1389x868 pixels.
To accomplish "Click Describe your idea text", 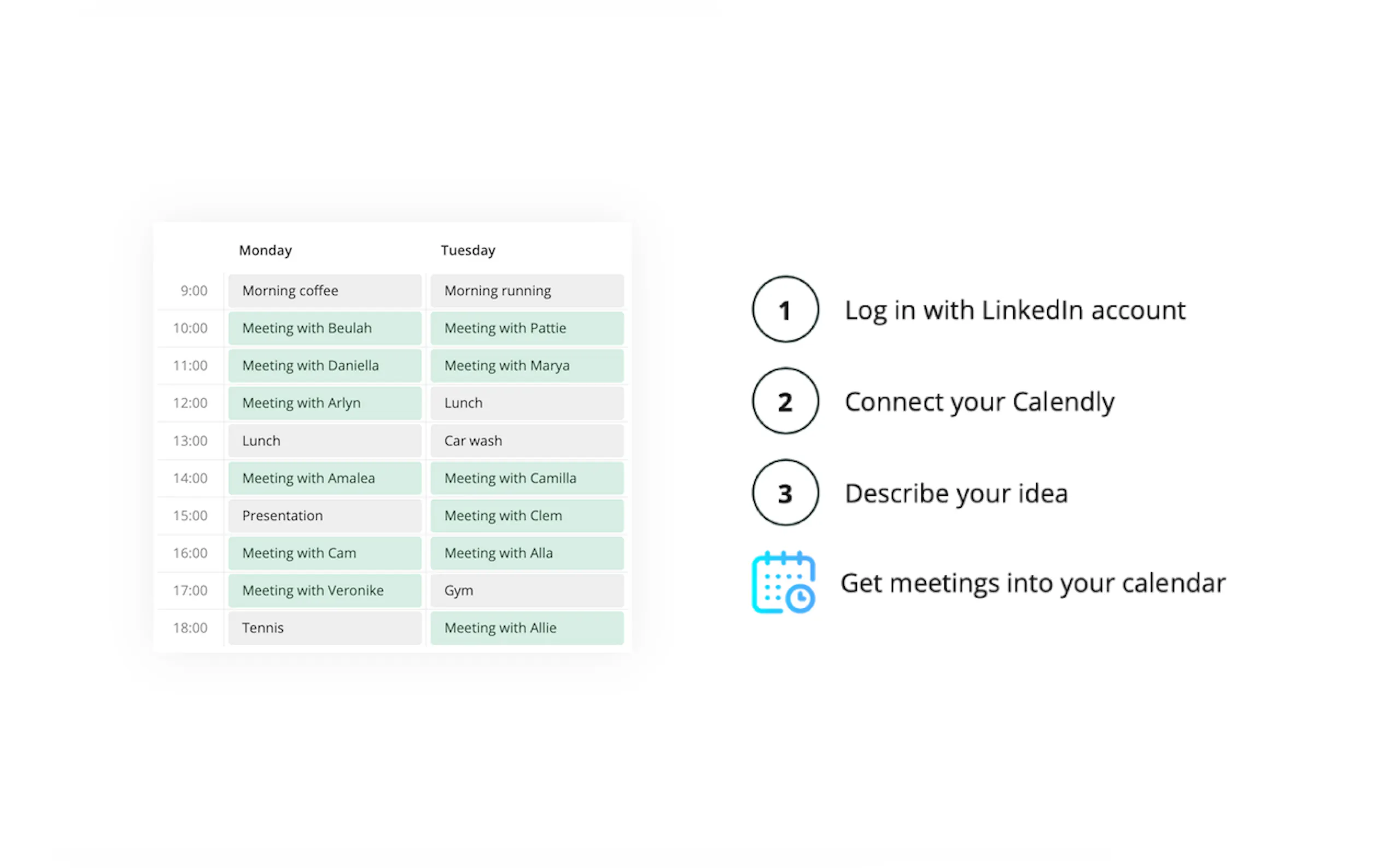I will (x=956, y=494).
